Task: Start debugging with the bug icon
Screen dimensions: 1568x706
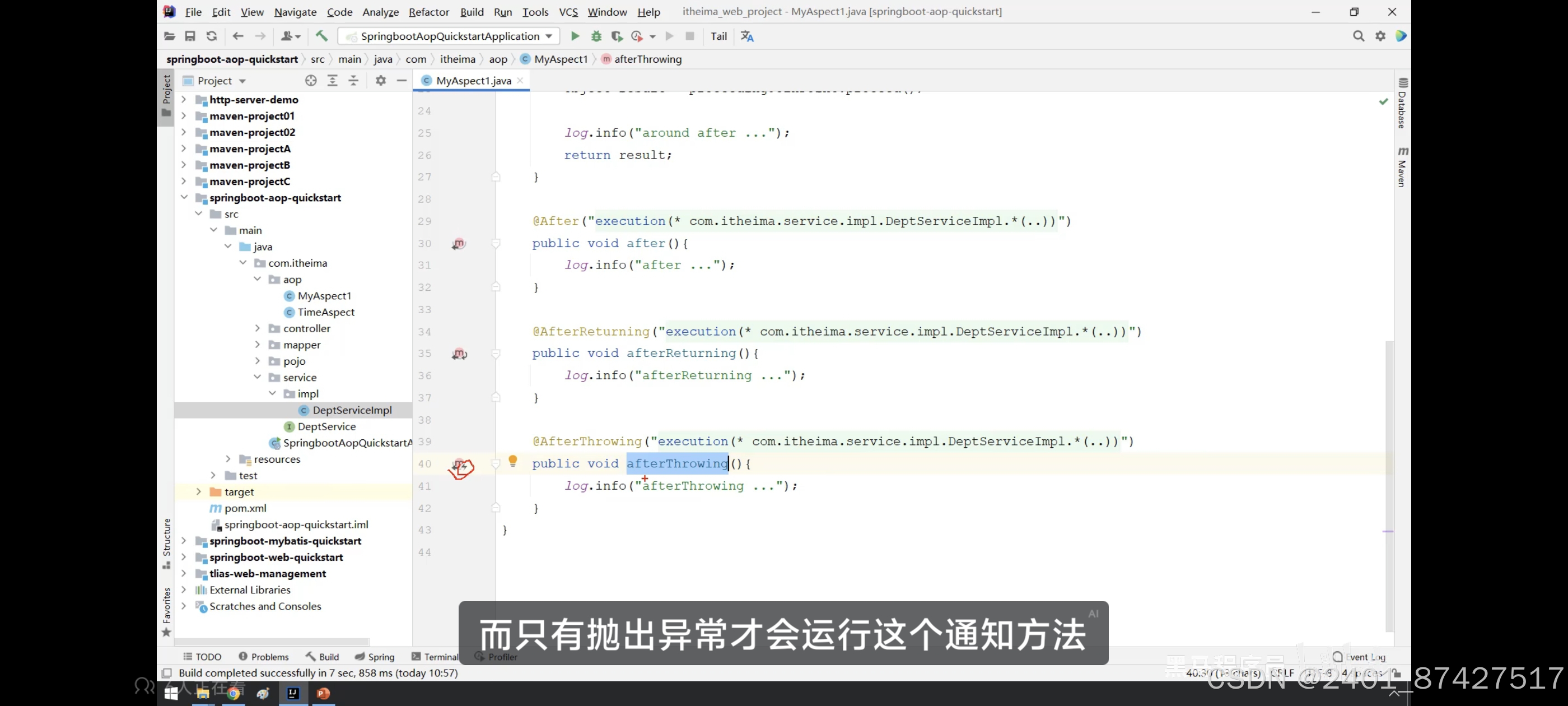Action: 596,36
